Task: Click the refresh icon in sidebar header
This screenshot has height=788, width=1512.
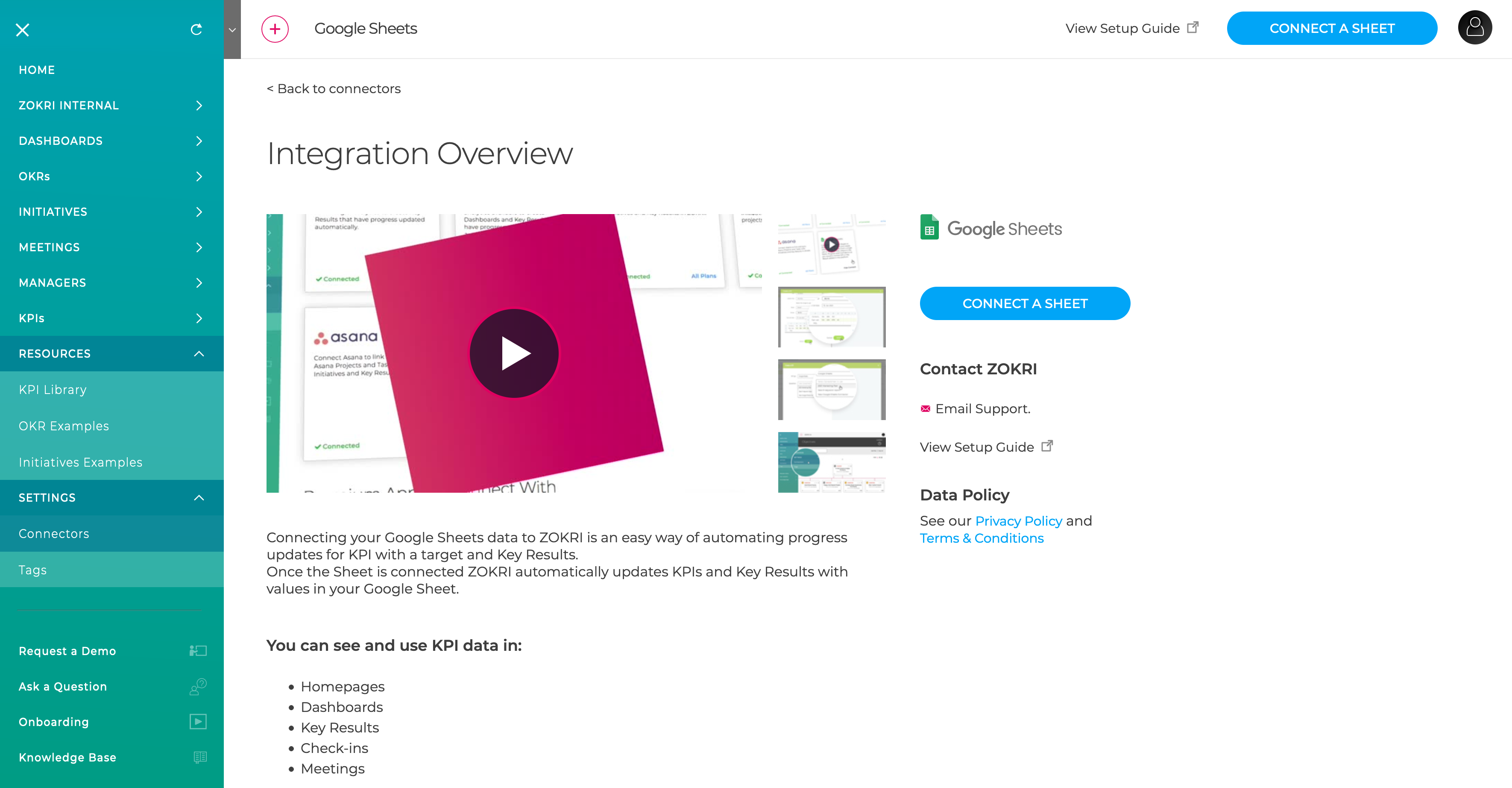Action: click(x=196, y=29)
